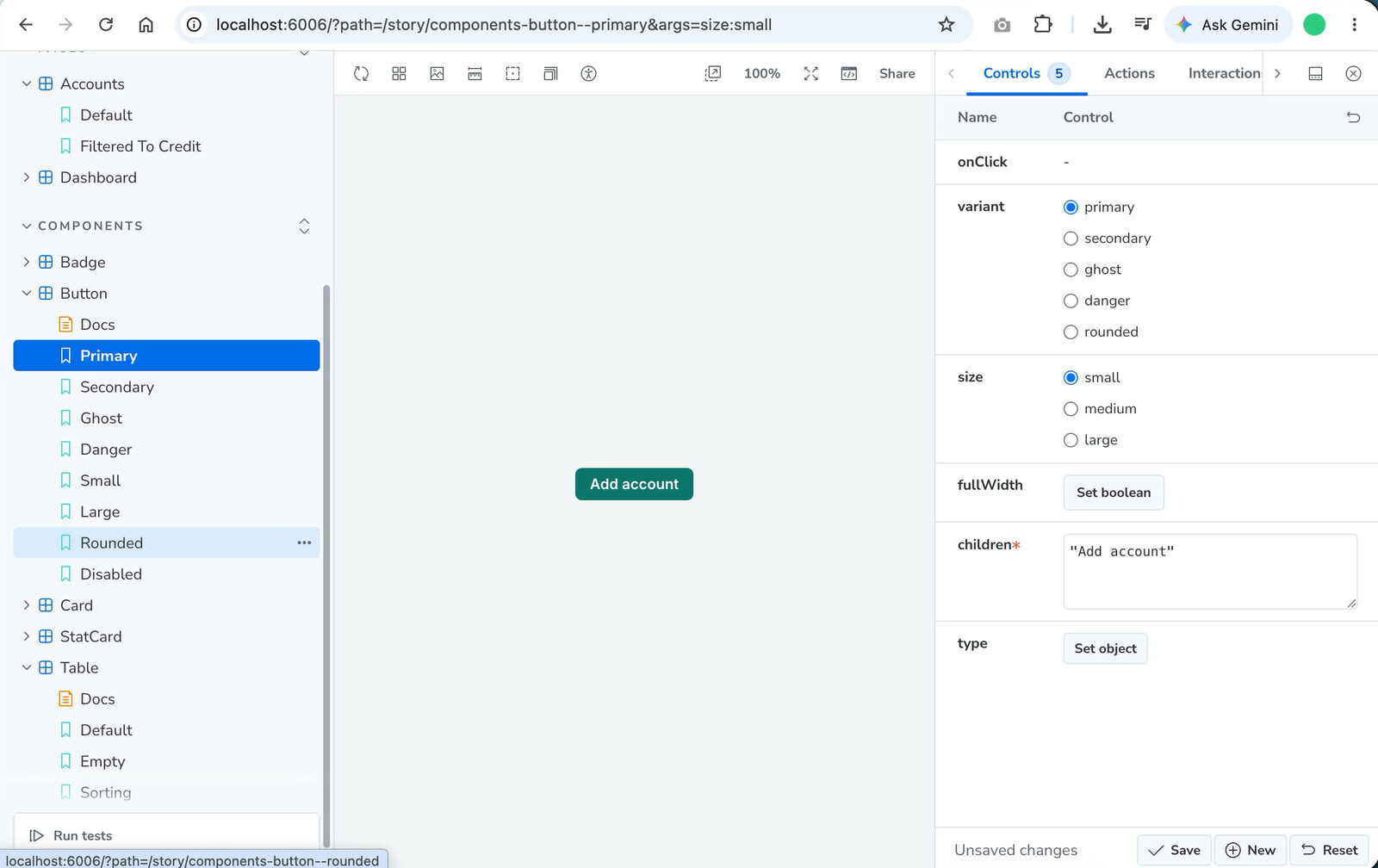Choose large size radio option
The width and height of the screenshot is (1378, 868).
click(x=1071, y=440)
